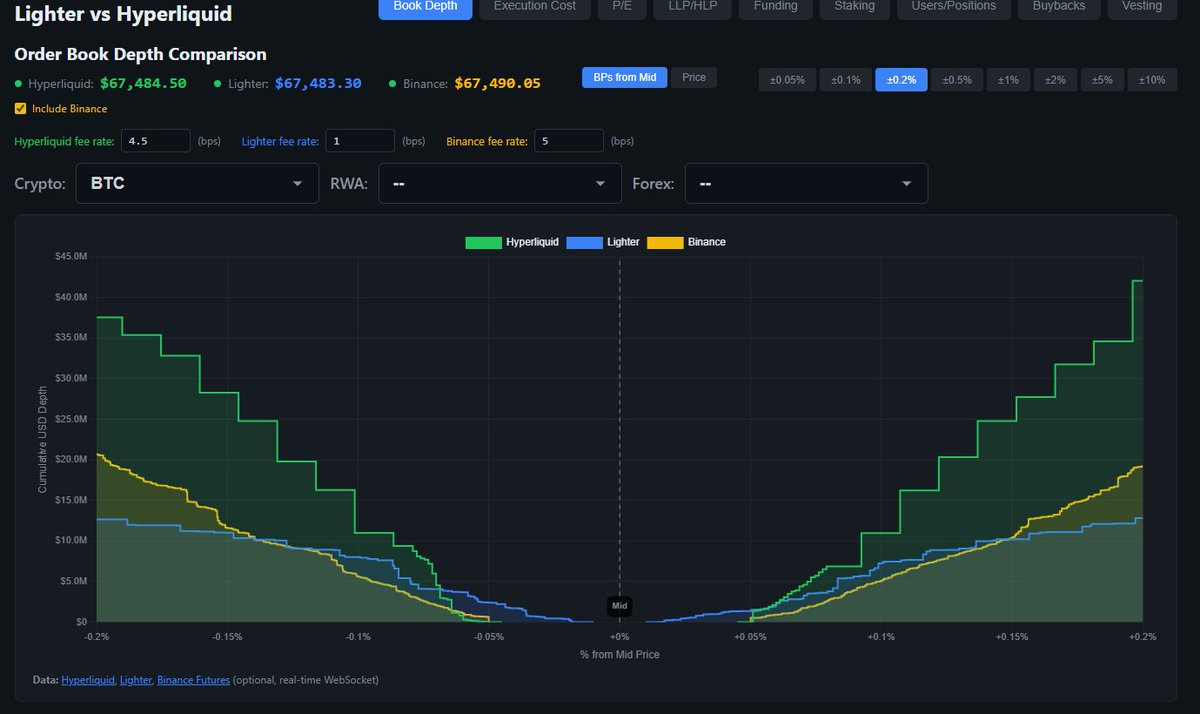Edit the Binance fee rate field
This screenshot has width=1200, height=714.
[569, 141]
